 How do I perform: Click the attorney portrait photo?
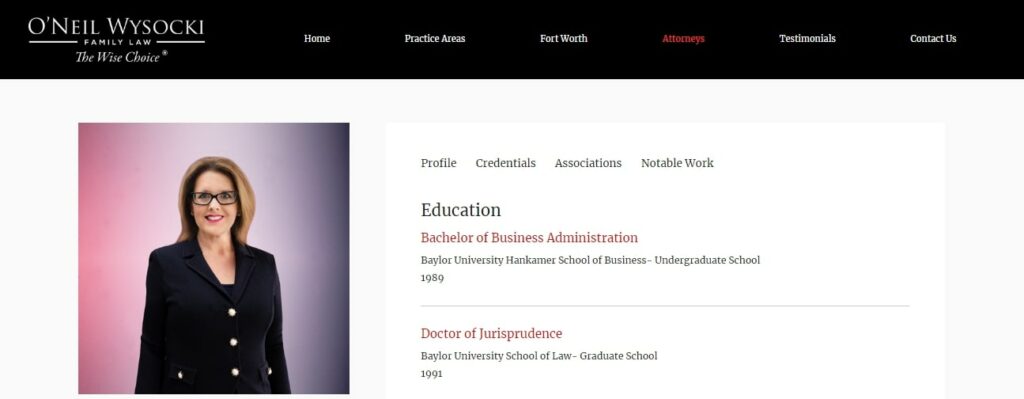tap(214, 258)
